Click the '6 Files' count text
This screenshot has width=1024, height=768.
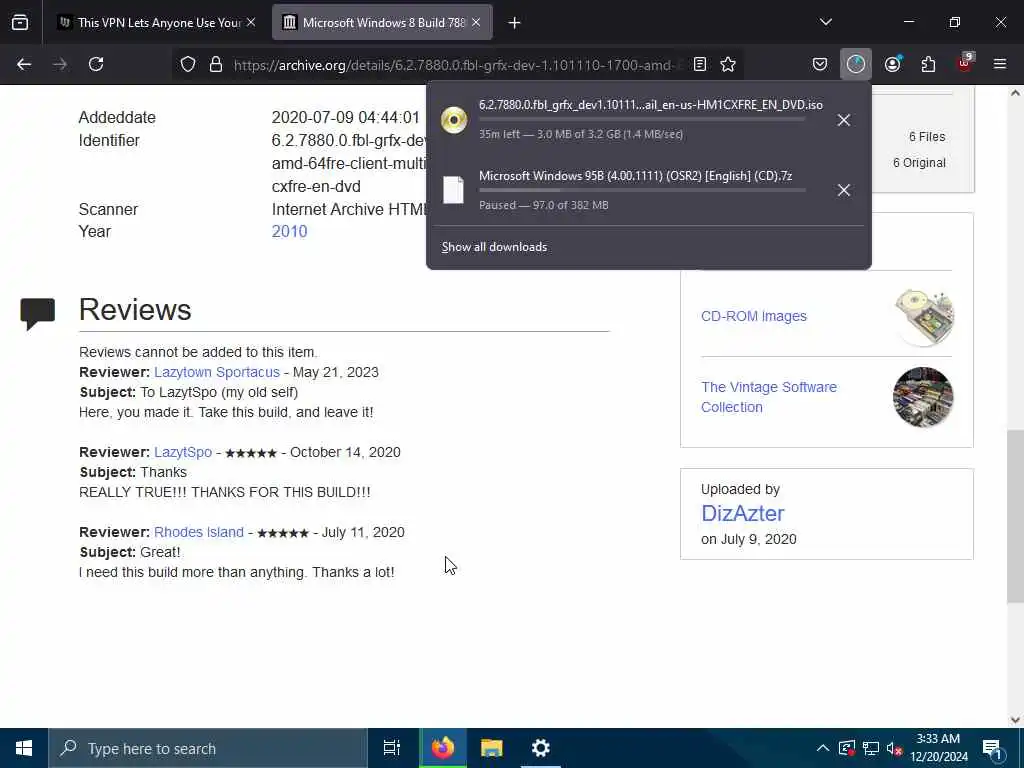tap(927, 136)
